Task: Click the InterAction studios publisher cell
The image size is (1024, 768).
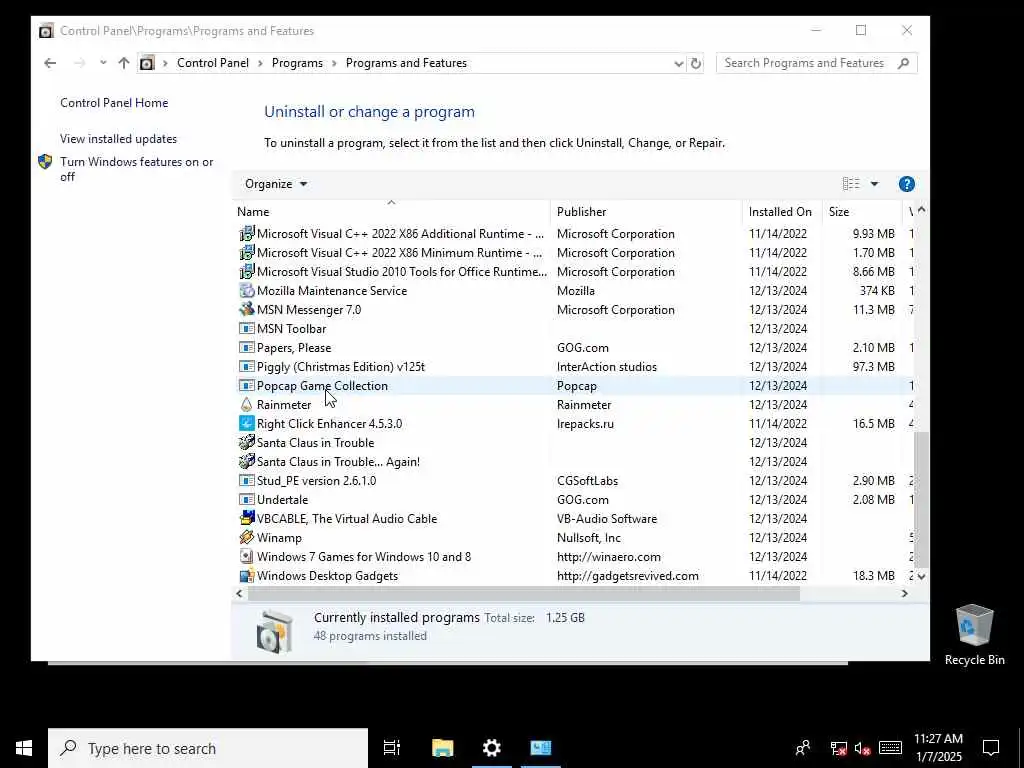Action: (x=607, y=367)
